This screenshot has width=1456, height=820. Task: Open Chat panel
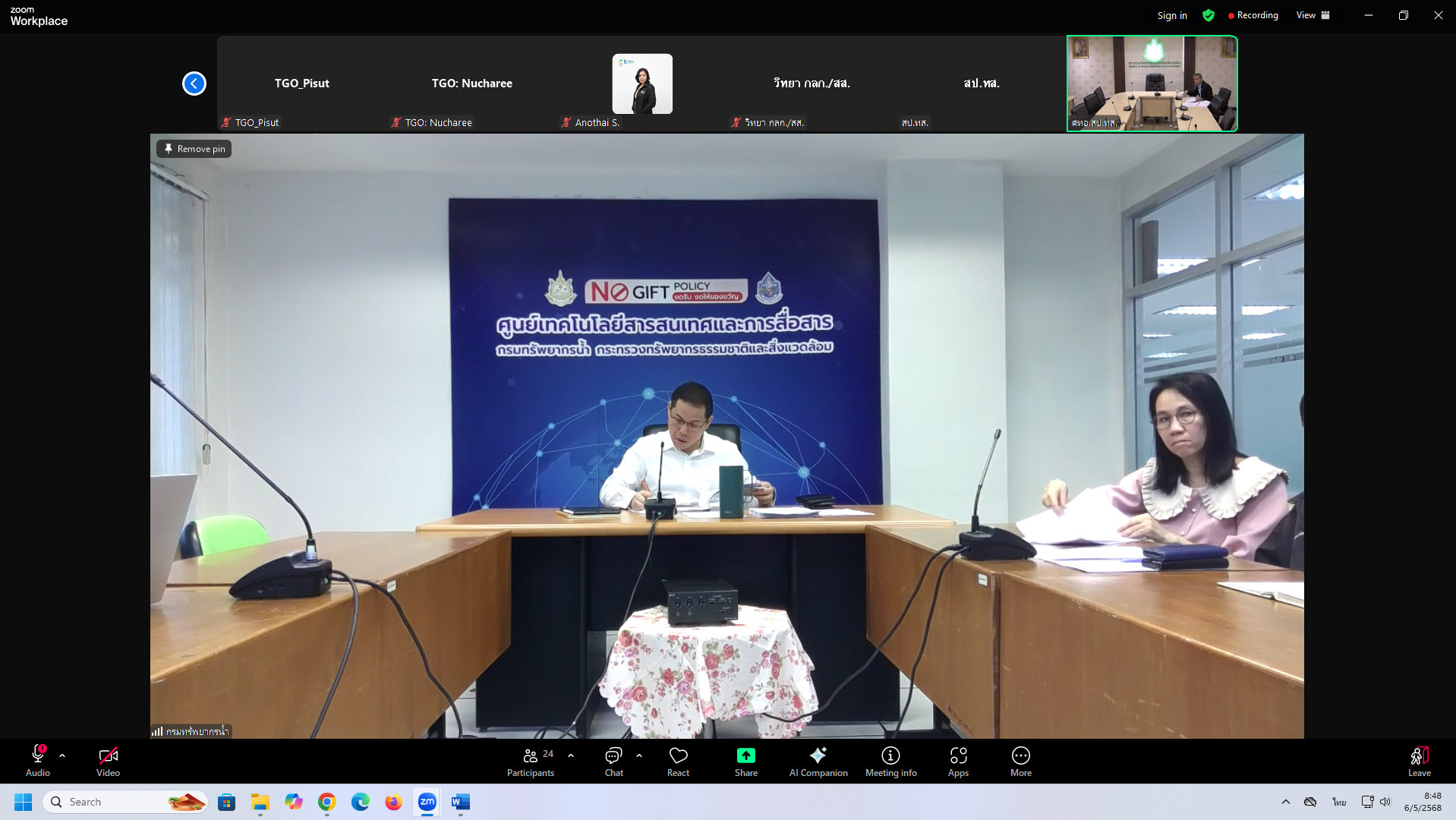614,761
